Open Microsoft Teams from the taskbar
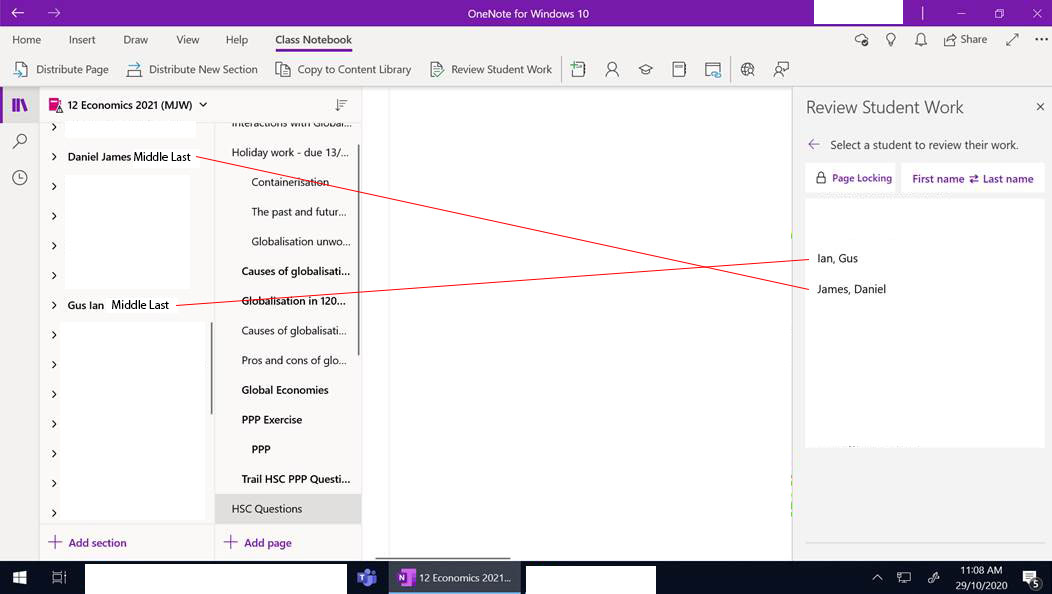Image resolution: width=1052 pixels, height=594 pixels. pos(367,577)
